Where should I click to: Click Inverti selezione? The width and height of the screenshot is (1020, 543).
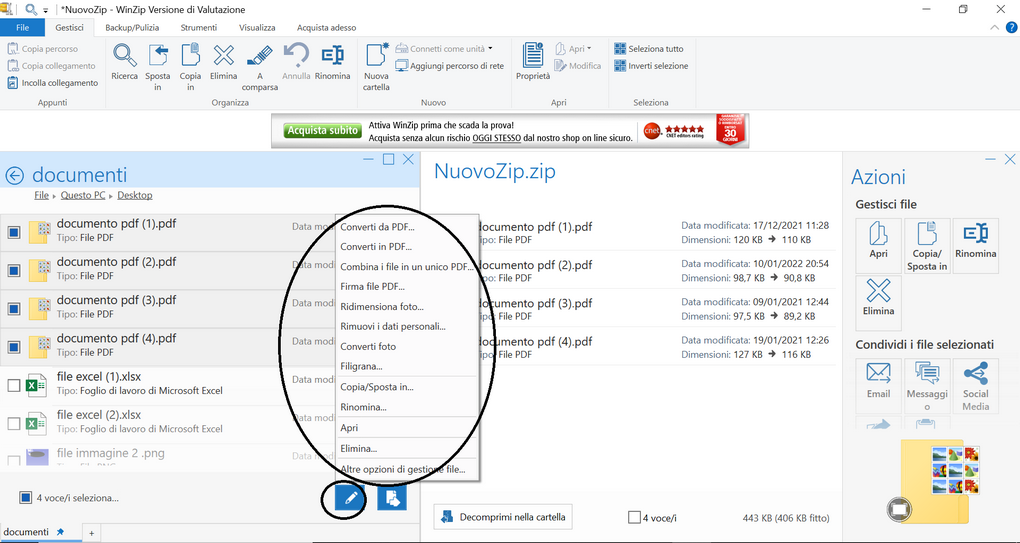point(651,66)
